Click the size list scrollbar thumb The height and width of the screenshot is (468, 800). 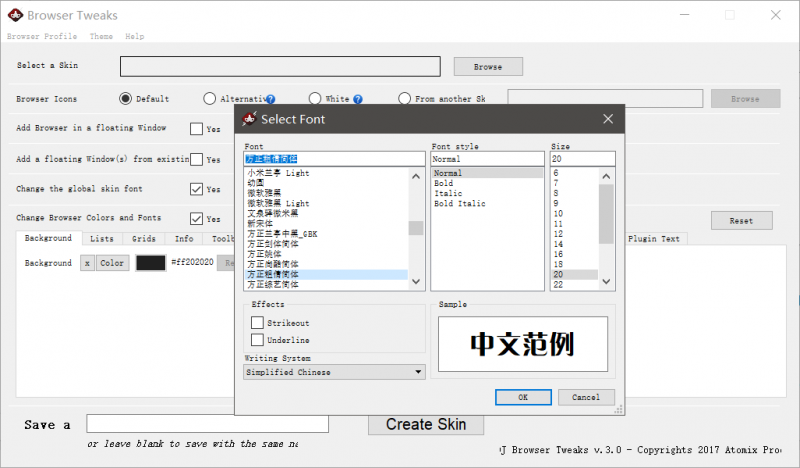point(606,214)
